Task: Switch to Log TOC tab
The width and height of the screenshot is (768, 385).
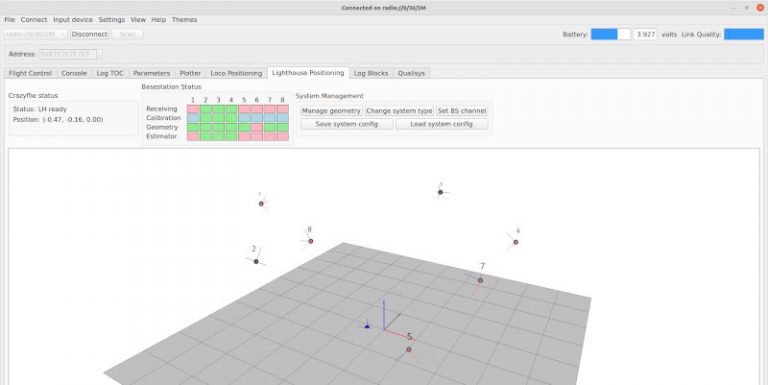Action: (x=110, y=73)
